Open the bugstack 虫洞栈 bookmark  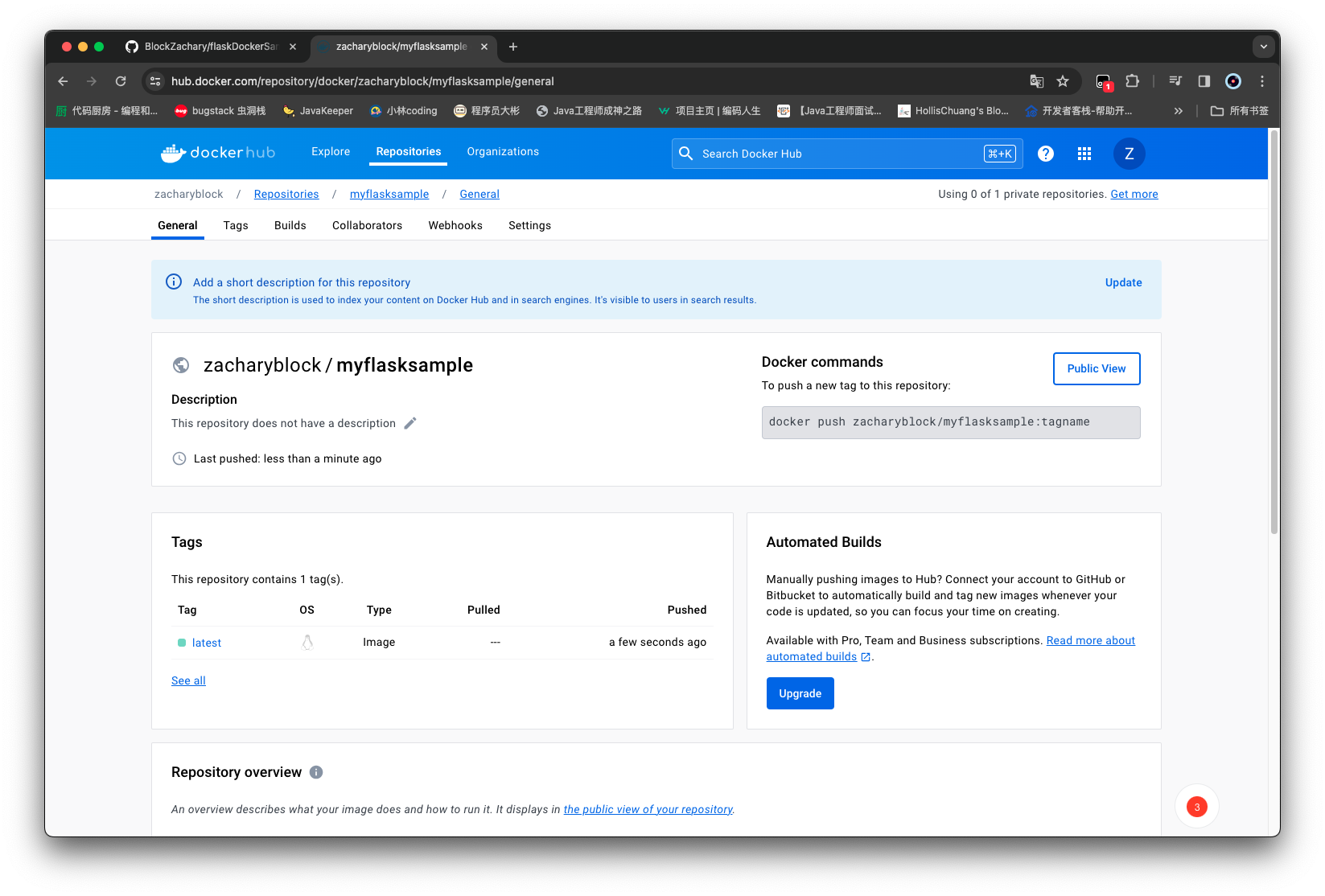(220, 111)
